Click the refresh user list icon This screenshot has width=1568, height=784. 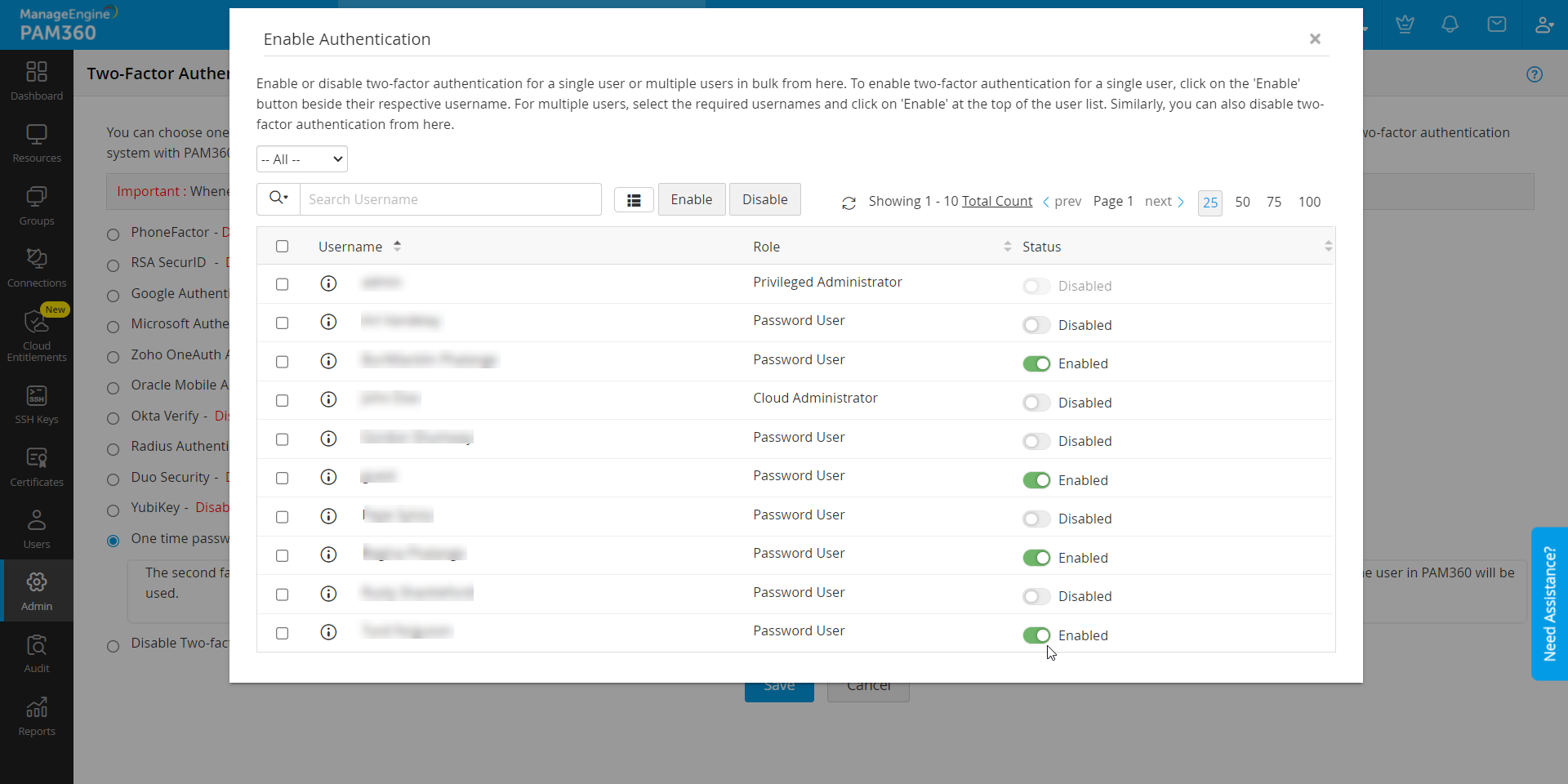pos(849,203)
